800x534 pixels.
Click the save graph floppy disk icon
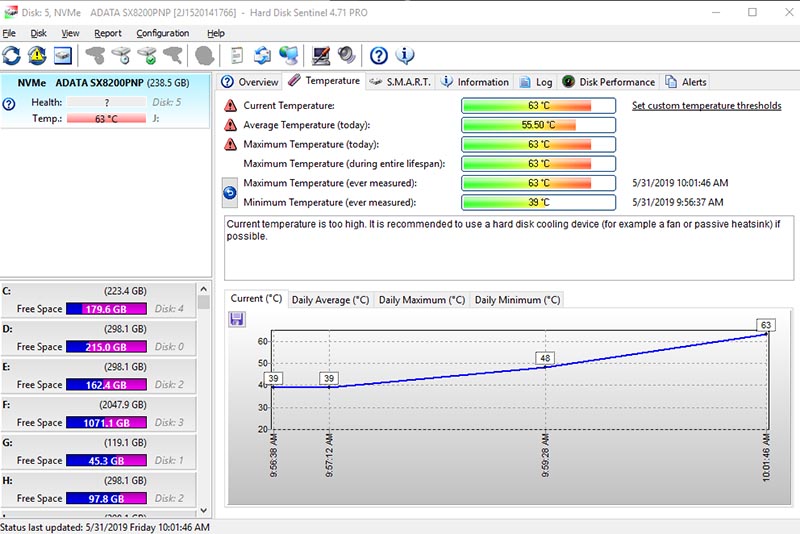[237, 319]
